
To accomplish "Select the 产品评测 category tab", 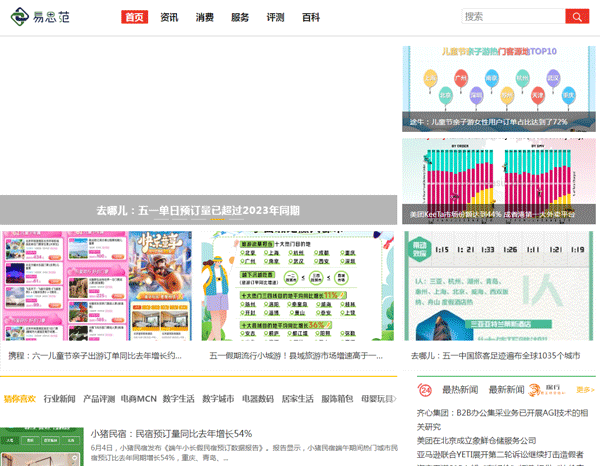I will pyautogui.click(x=99, y=399).
